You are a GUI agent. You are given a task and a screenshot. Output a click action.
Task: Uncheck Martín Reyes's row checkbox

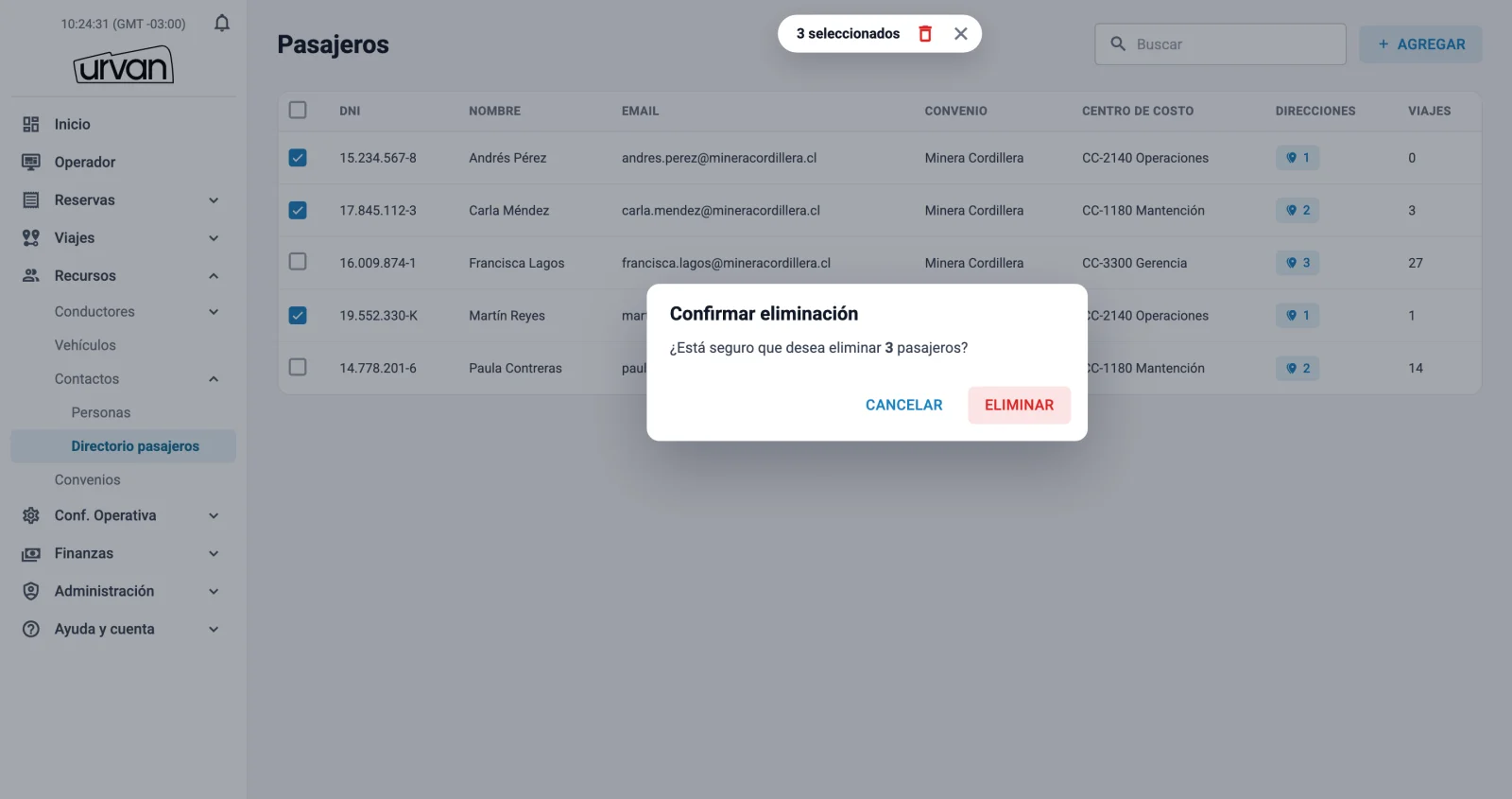point(298,315)
